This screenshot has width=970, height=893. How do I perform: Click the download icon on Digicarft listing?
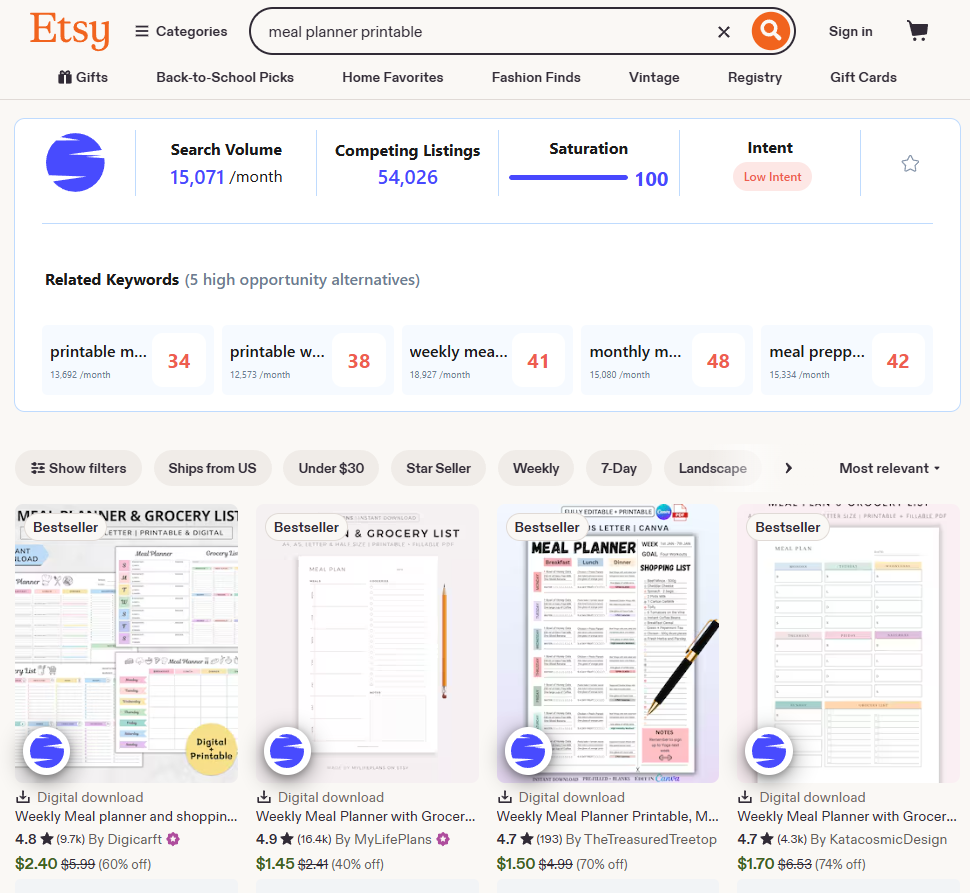pyautogui.click(x=23, y=797)
